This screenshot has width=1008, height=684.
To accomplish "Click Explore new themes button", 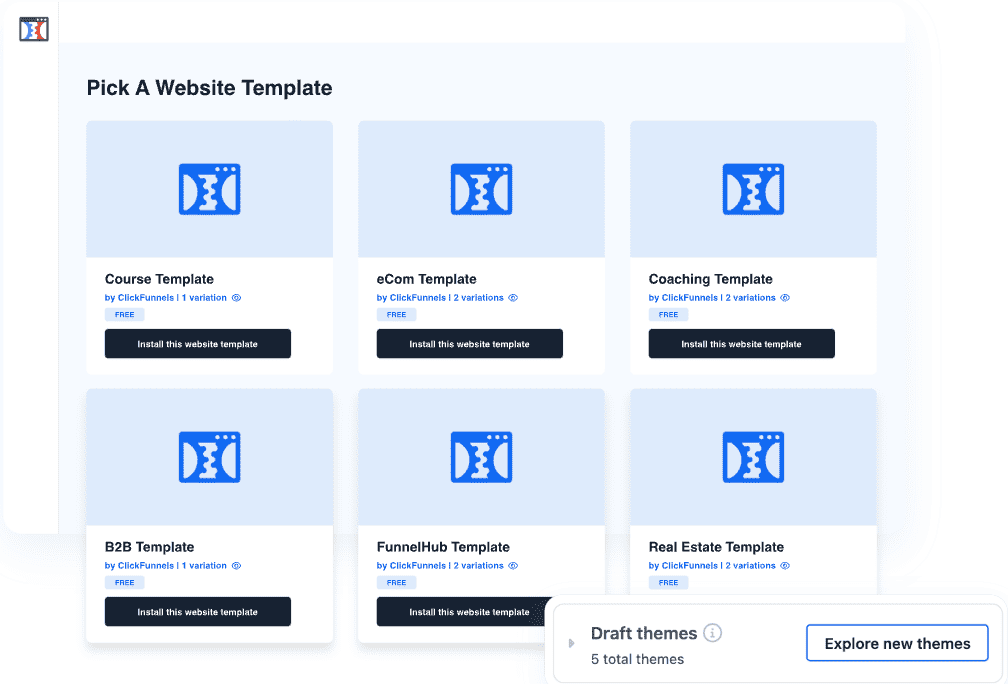I will click(x=897, y=644).
